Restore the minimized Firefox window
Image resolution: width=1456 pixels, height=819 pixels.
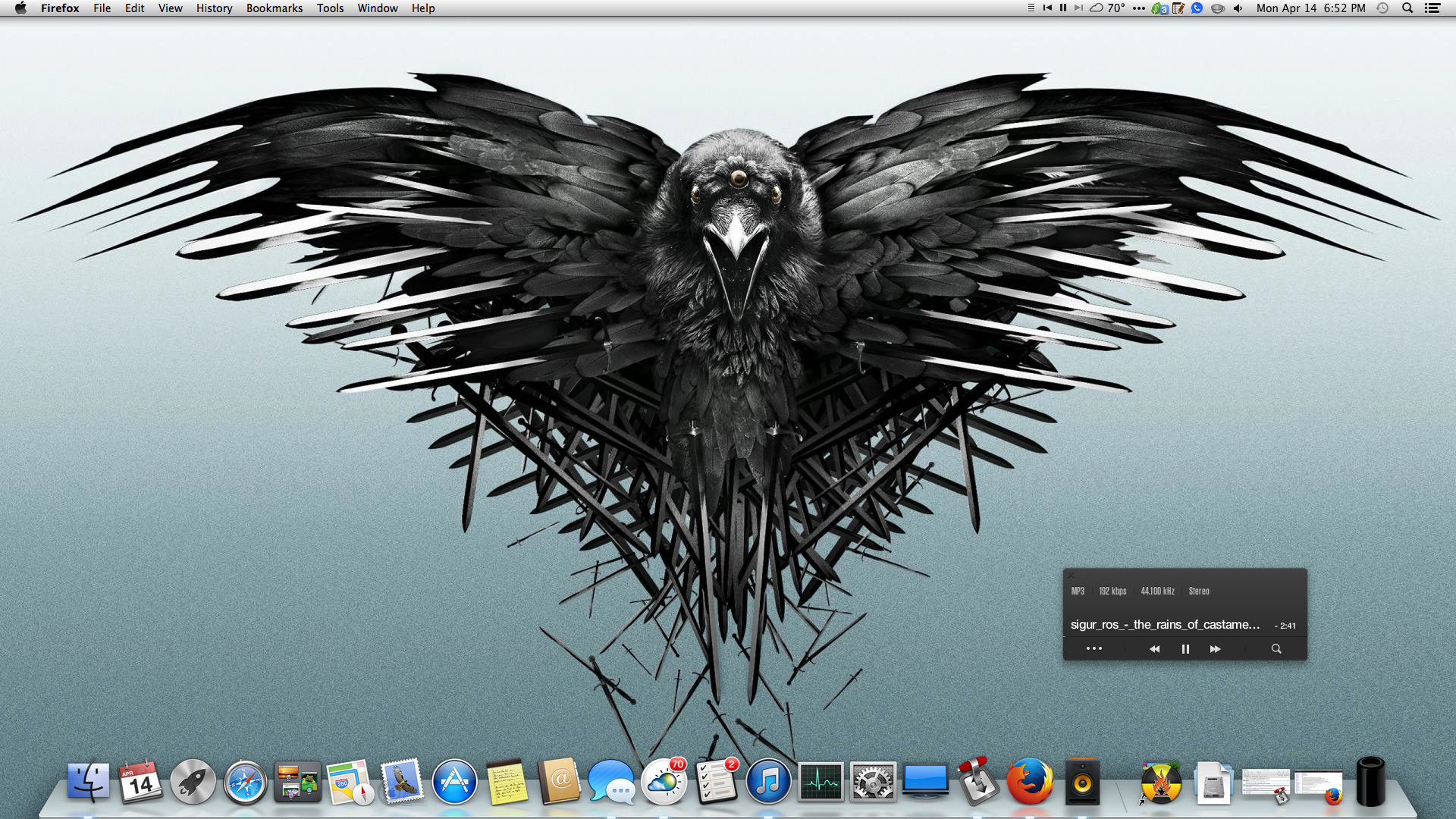click(1318, 786)
